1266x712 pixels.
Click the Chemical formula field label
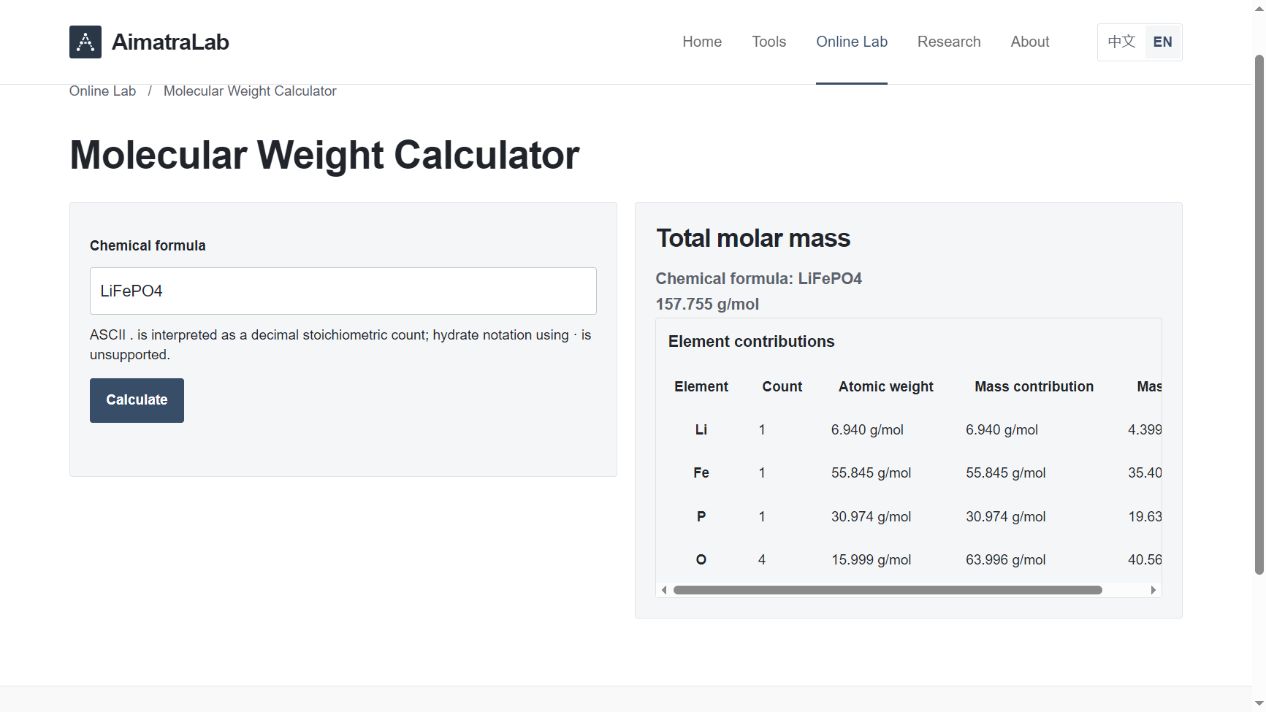pyautogui.click(x=148, y=245)
